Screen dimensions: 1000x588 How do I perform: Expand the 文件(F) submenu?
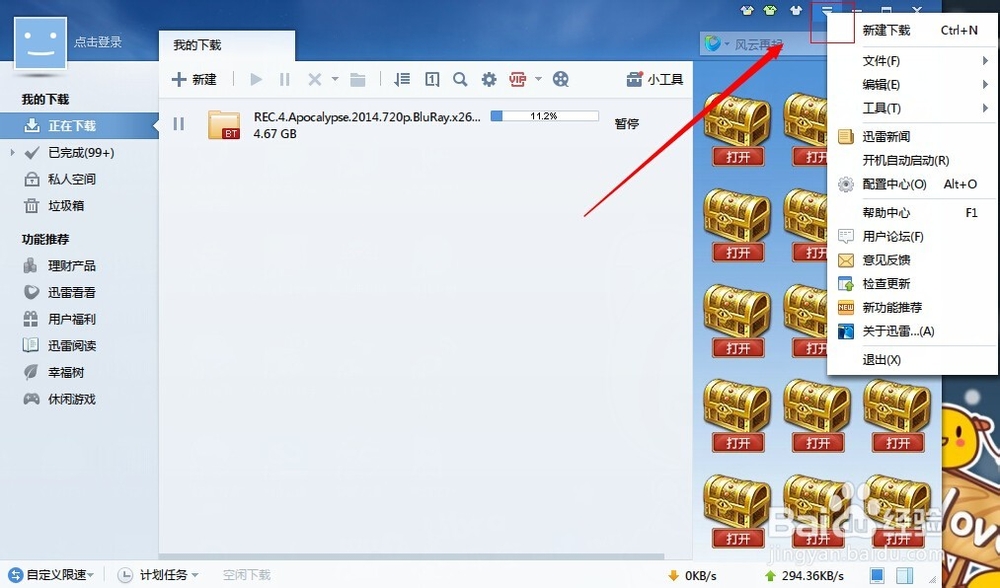pos(913,61)
